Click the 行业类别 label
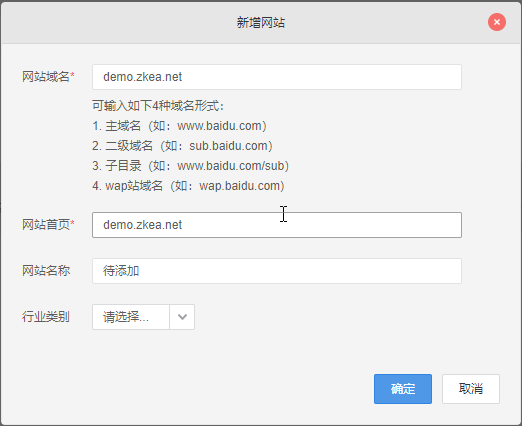The image size is (522, 426). (x=46, y=317)
